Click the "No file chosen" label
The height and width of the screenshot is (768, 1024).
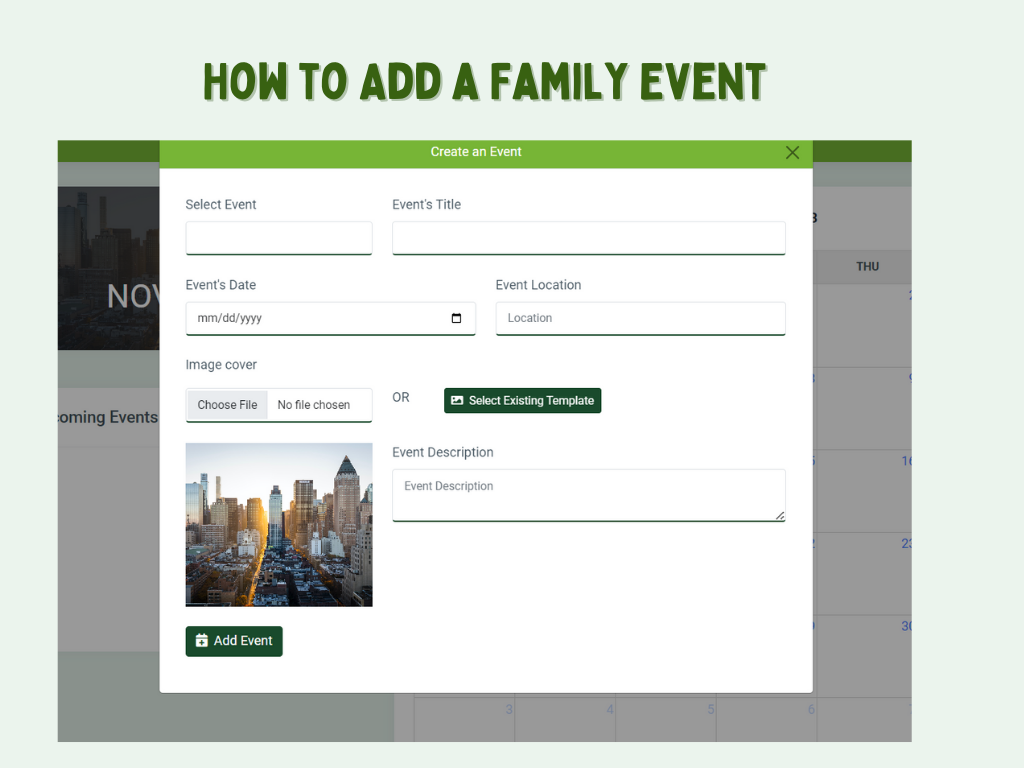point(314,405)
